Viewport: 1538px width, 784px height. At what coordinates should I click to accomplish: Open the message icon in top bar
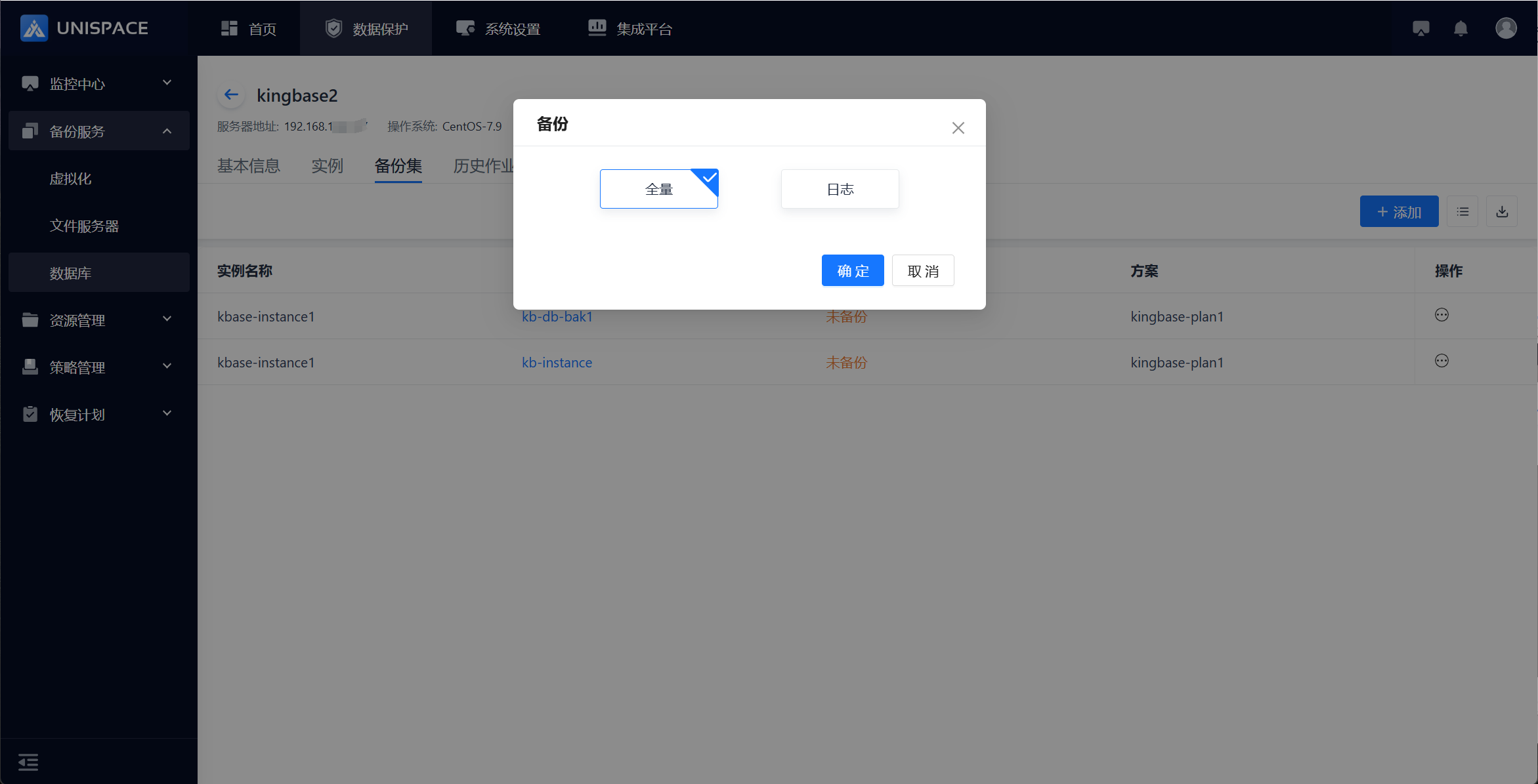coord(1421,28)
